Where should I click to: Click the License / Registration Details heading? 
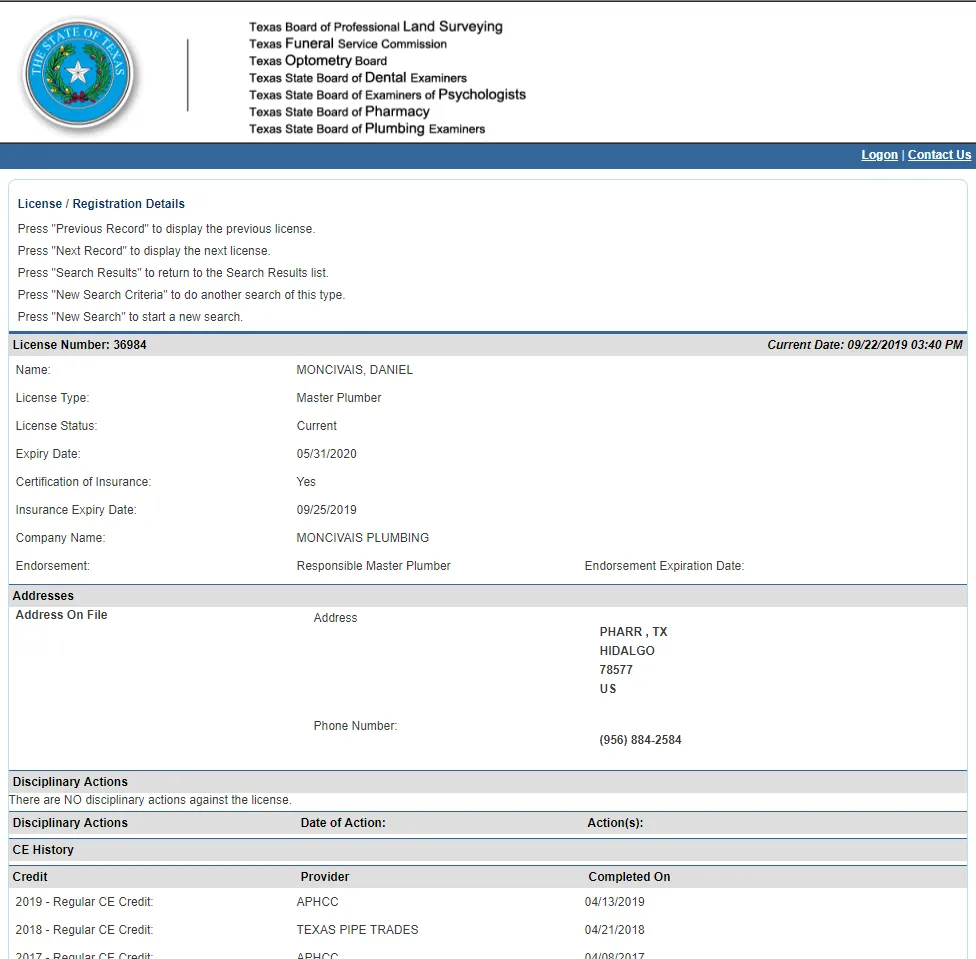tap(101, 204)
